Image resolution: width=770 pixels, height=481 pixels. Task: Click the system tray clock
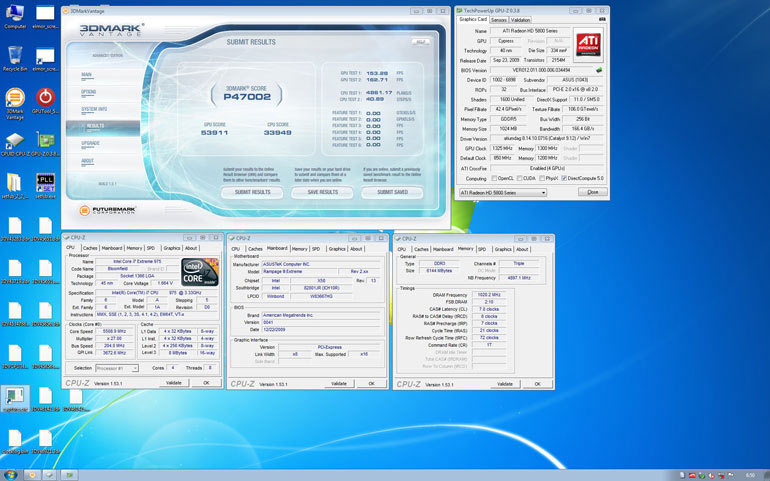[x=750, y=475]
